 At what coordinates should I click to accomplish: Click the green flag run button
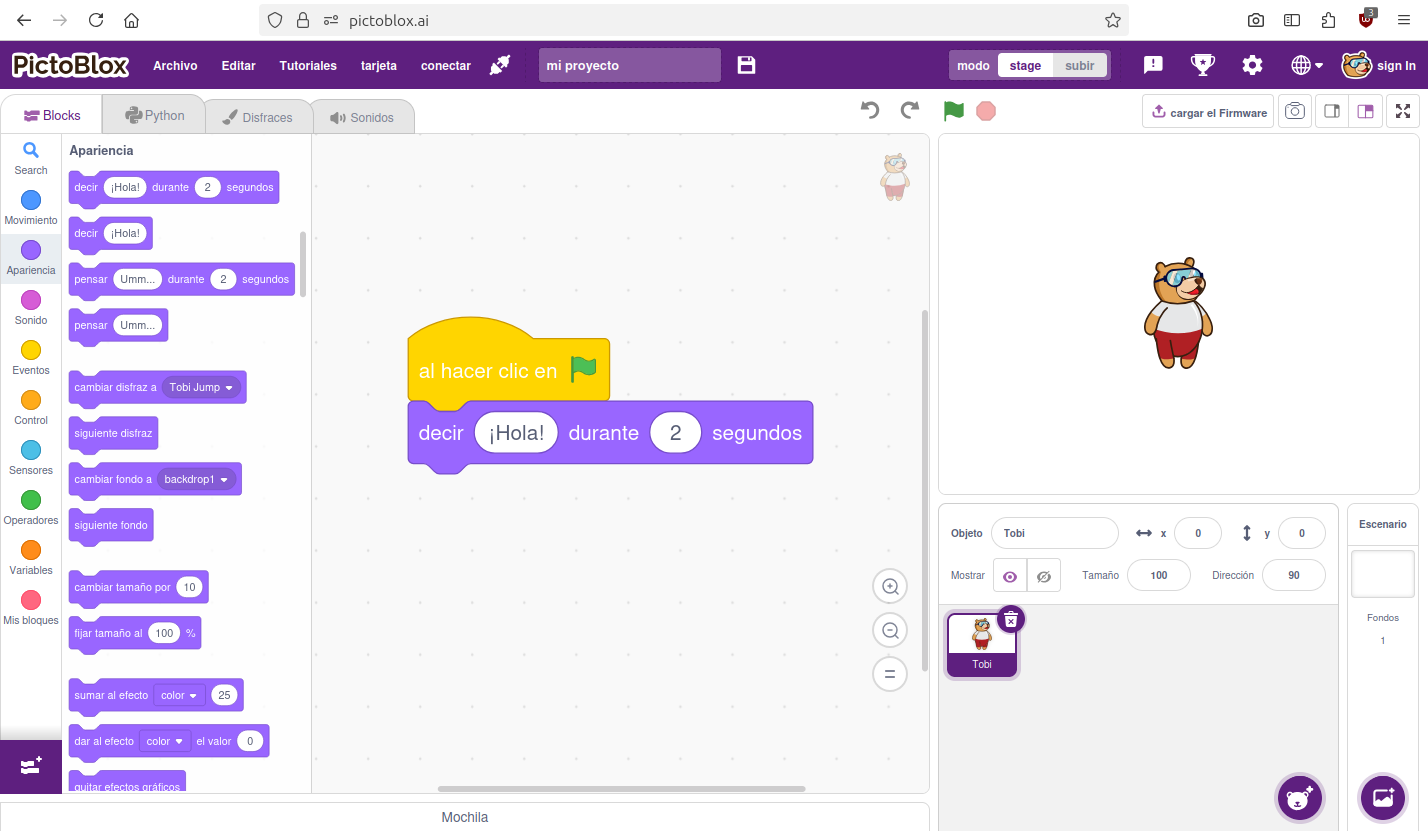953,111
